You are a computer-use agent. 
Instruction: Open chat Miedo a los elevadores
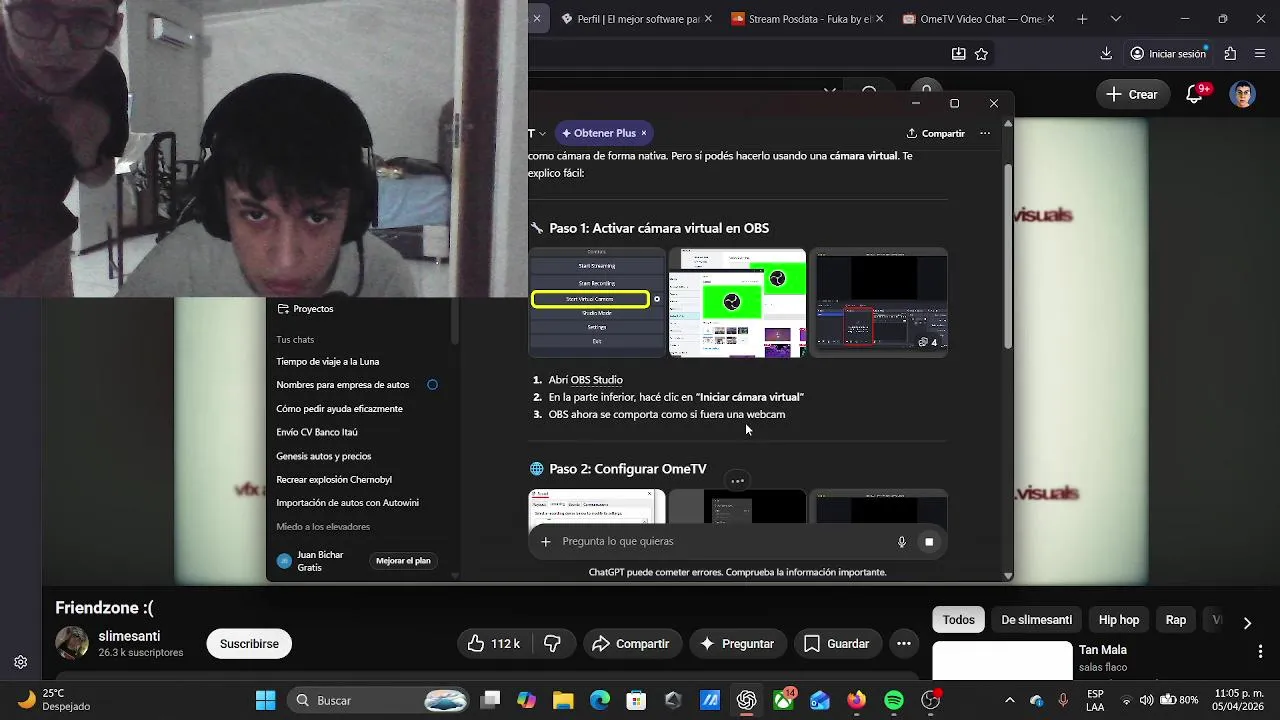pos(323,526)
